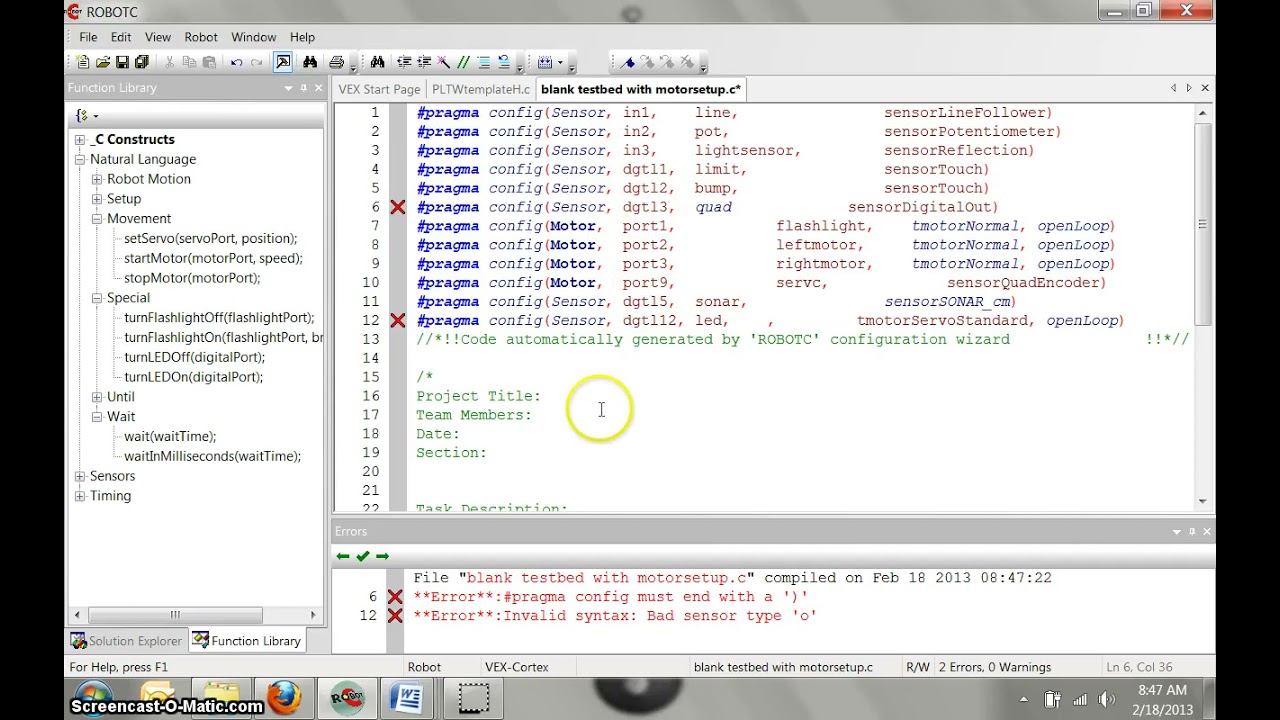This screenshot has height=720, width=1280.
Task: Undo last edit with the undo arrow
Action: (236, 62)
